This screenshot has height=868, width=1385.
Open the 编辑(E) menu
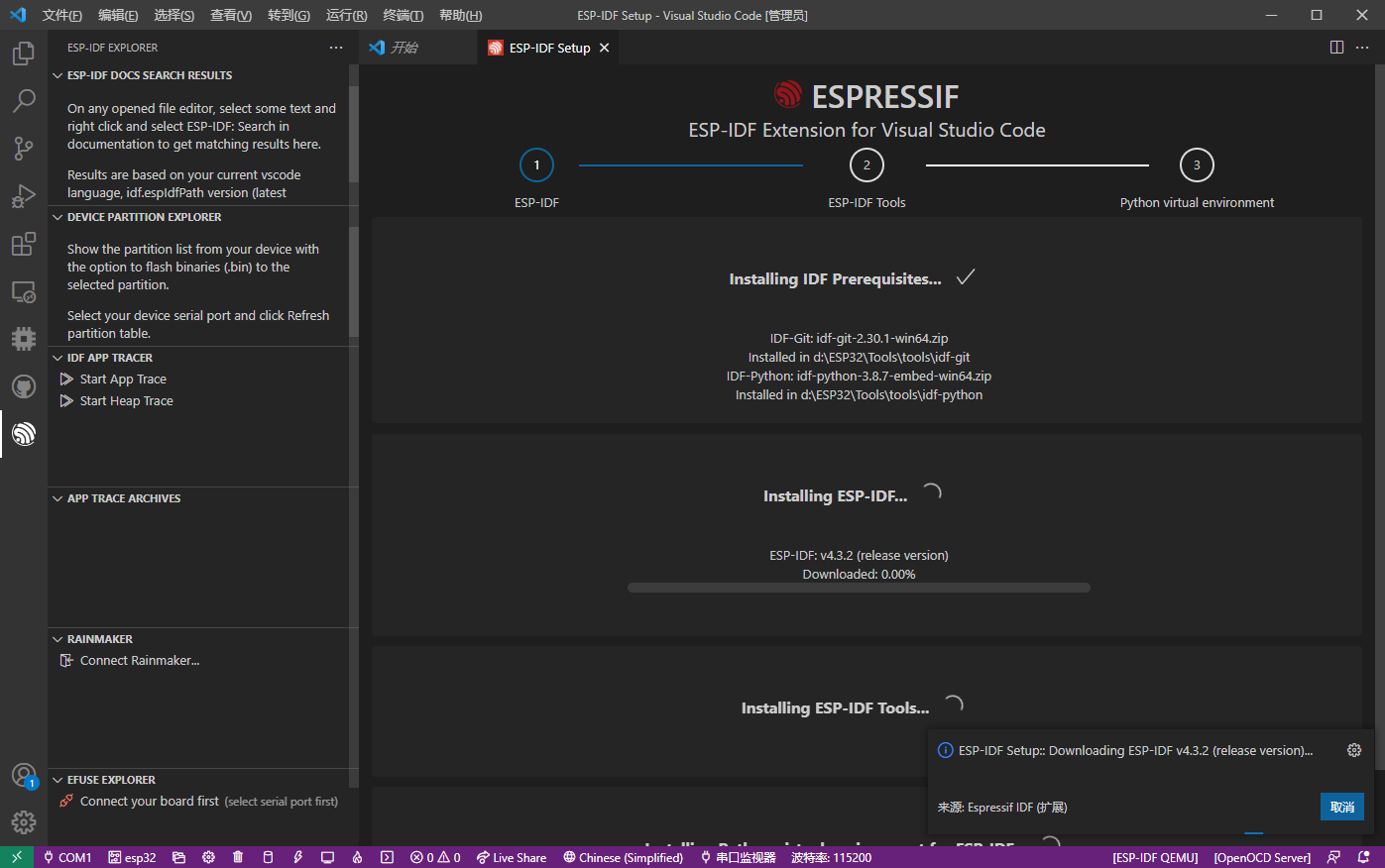point(118,15)
